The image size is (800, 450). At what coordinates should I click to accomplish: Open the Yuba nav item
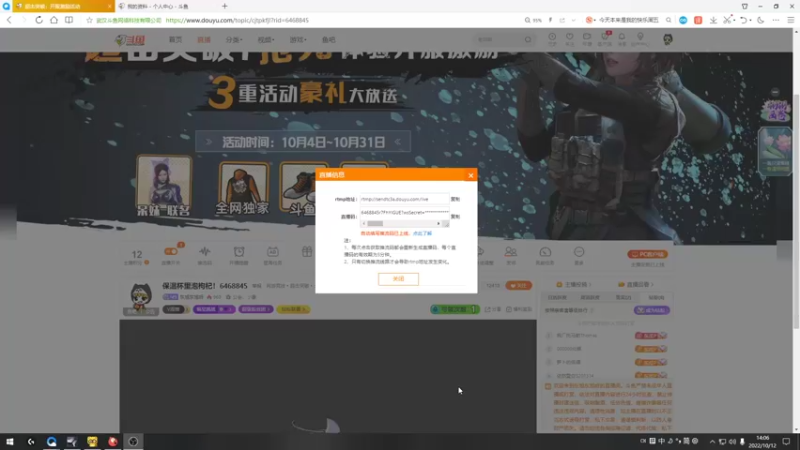tap(329, 40)
